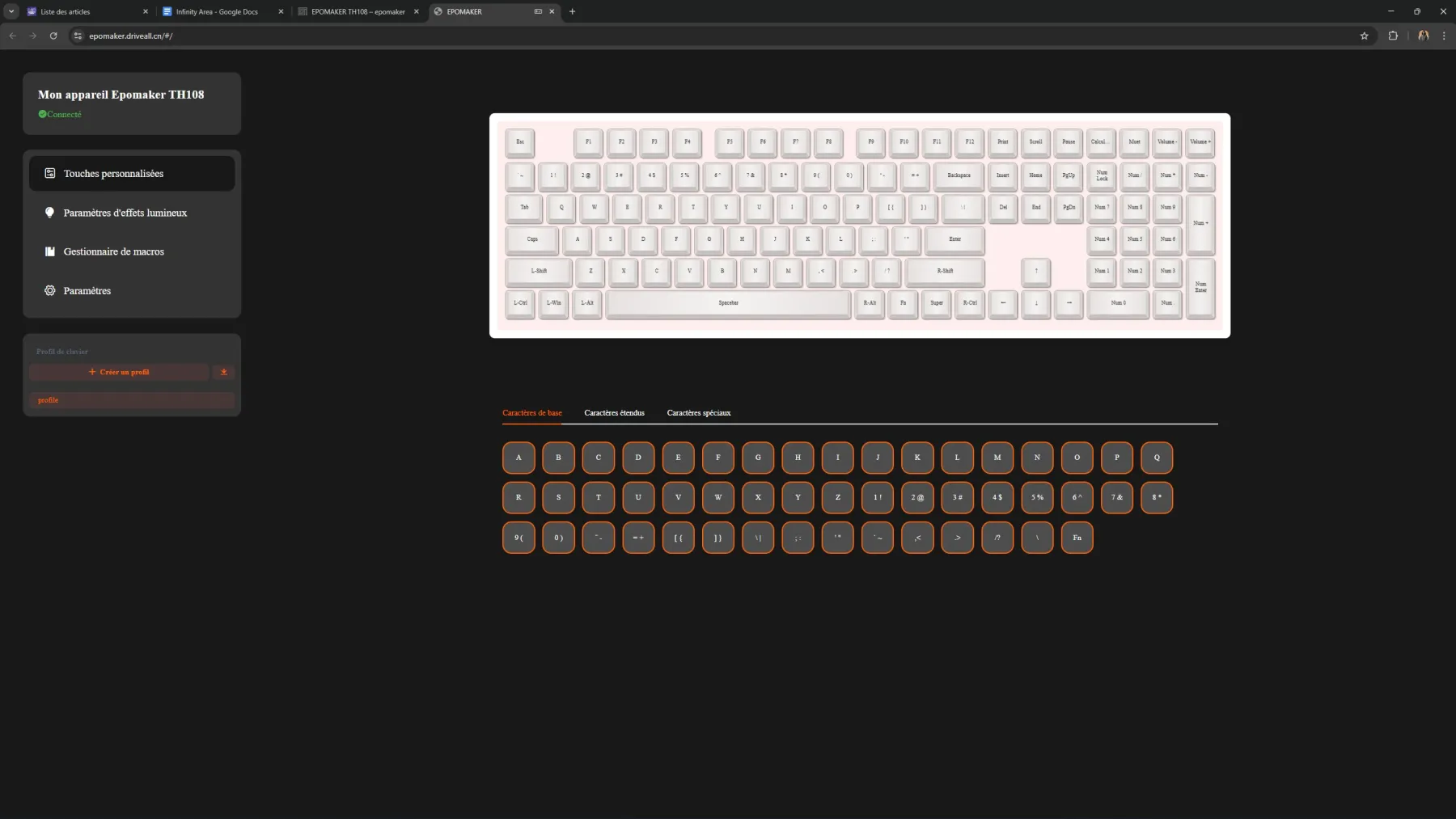Select the Touches personnalisées icon
1456x819 pixels.
pos(50,173)
